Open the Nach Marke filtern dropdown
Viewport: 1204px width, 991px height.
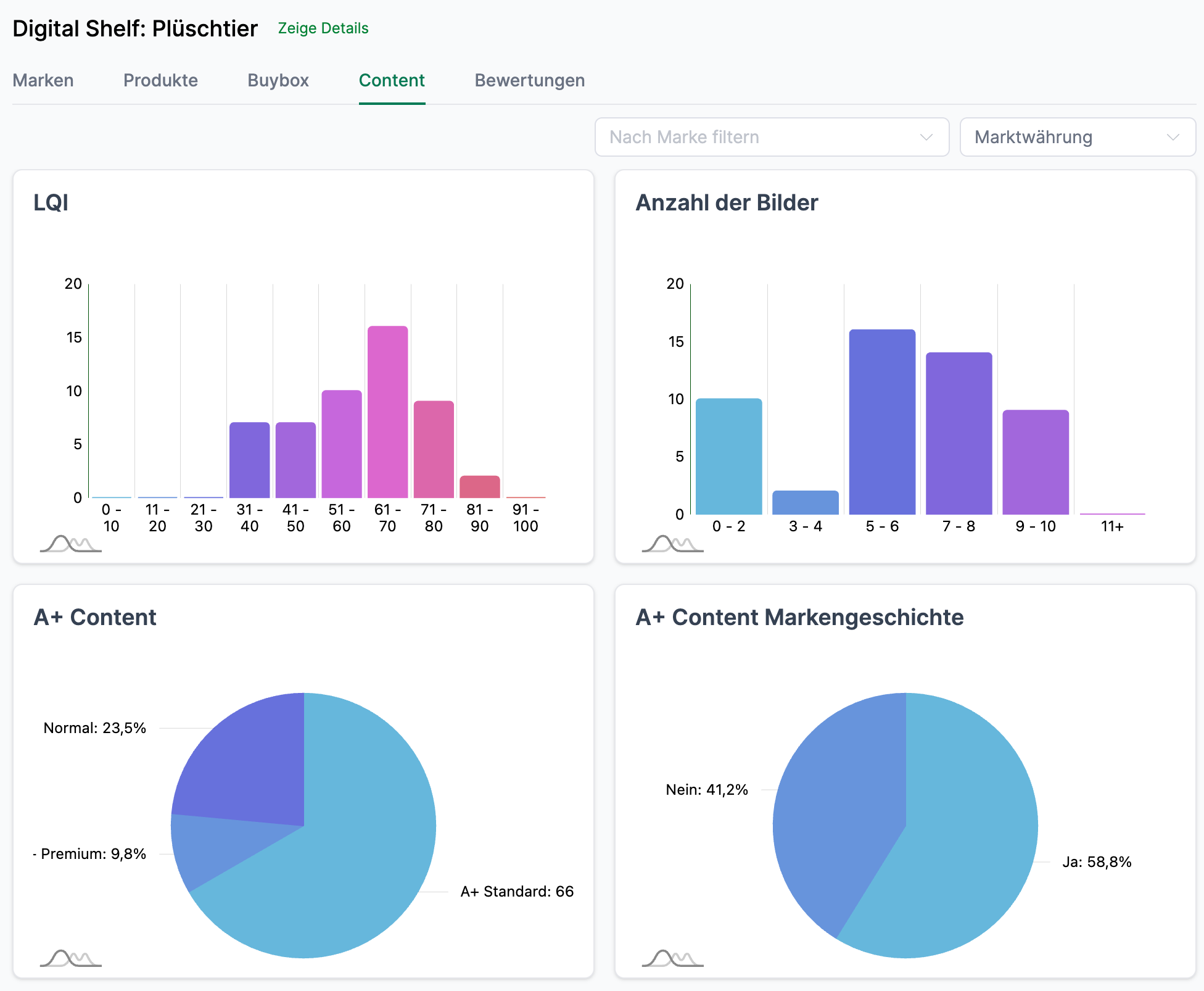pos(771,137)
